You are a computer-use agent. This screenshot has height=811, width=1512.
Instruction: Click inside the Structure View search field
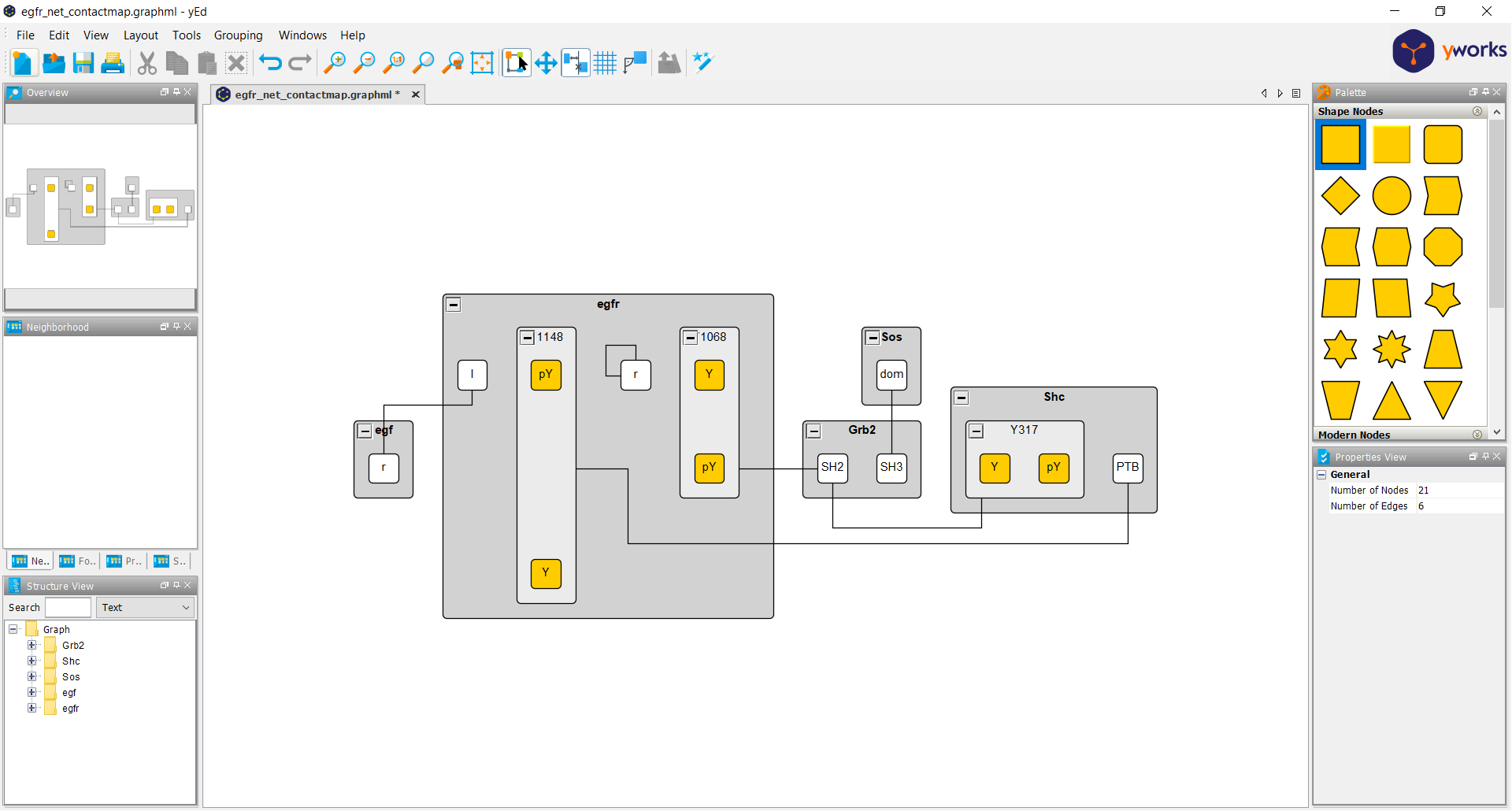[68, 607]
